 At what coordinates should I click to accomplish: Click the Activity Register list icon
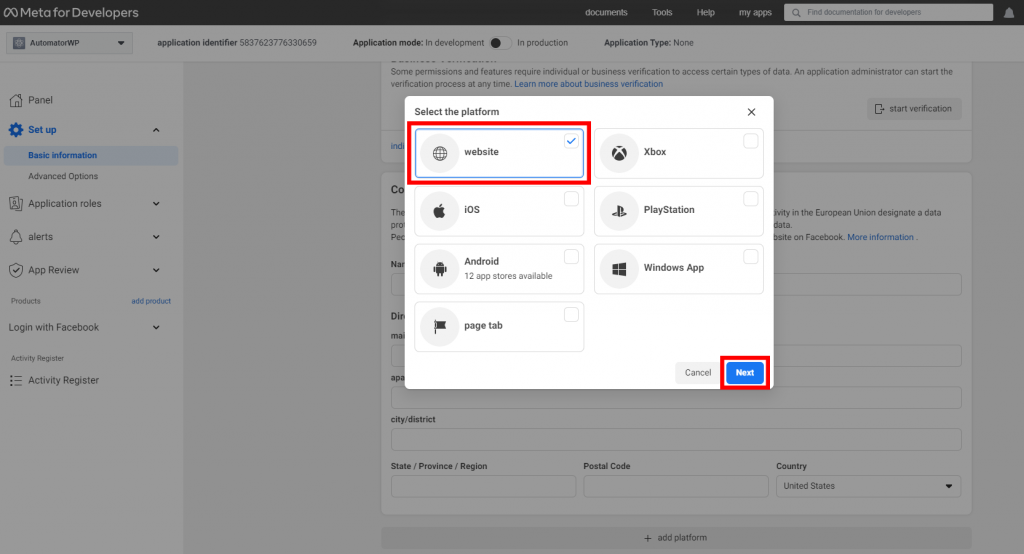[16, 380]
